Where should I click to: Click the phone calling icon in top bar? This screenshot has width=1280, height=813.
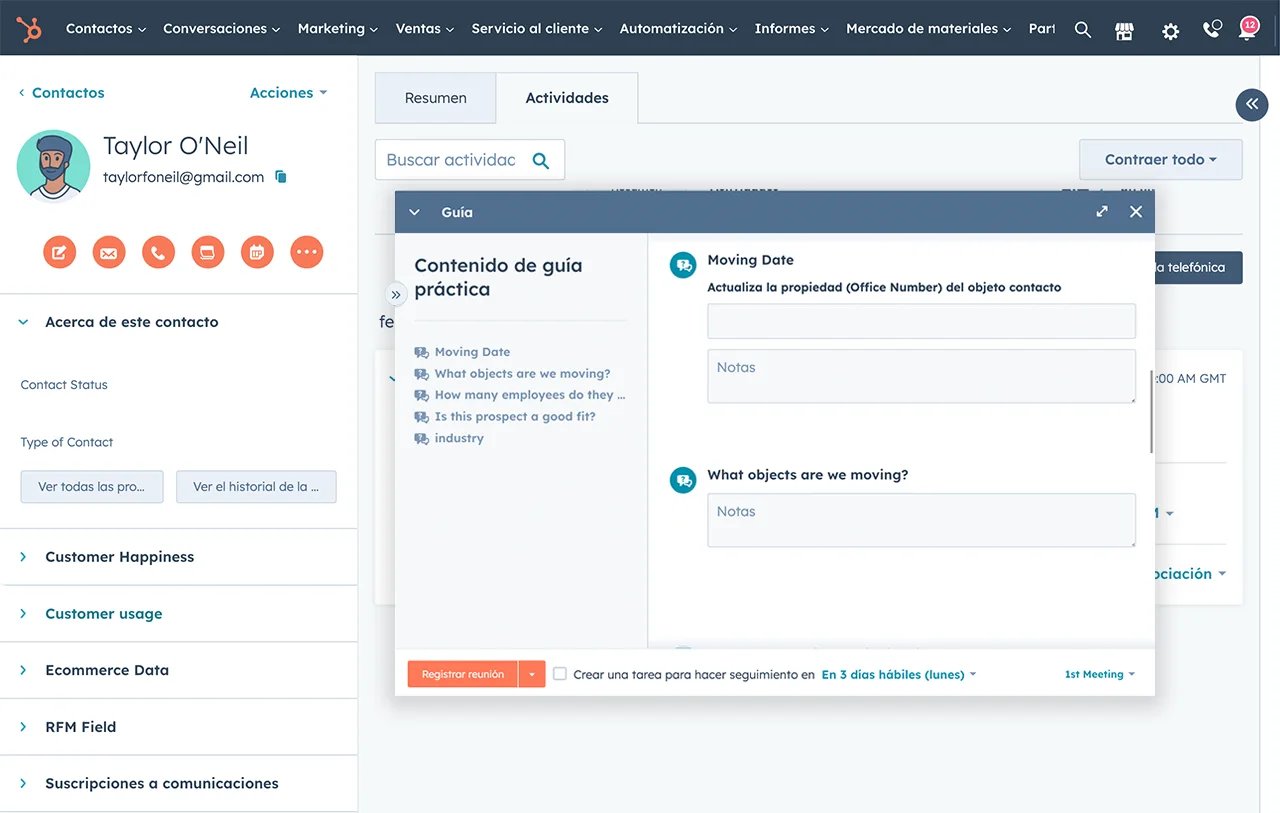coord(1212,29)
